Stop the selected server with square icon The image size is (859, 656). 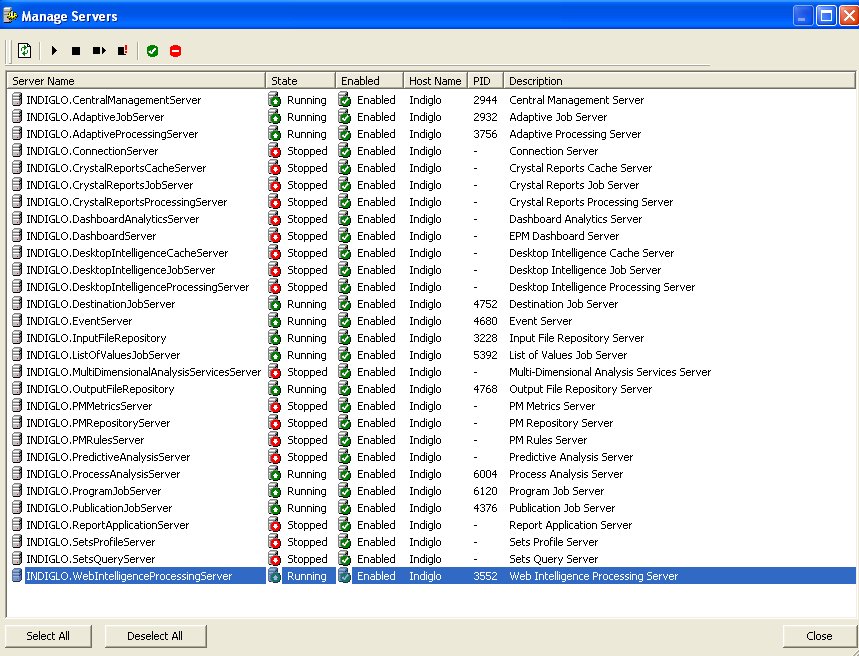point(76,51)
